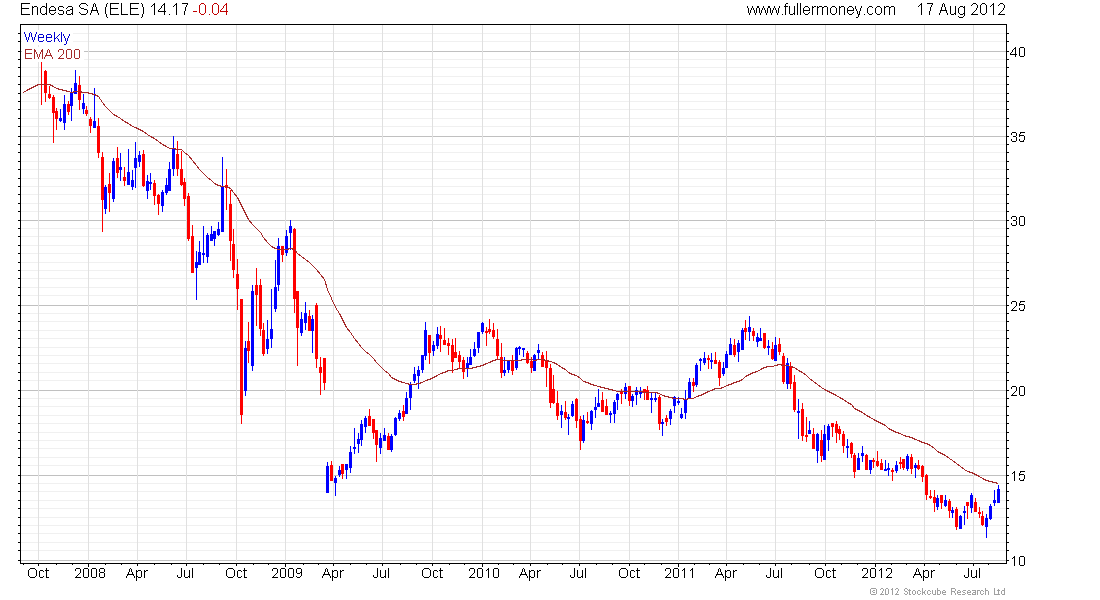Click the y-axis label 30
This screenshot has width=1100, height=600.
coord(1017,221)
